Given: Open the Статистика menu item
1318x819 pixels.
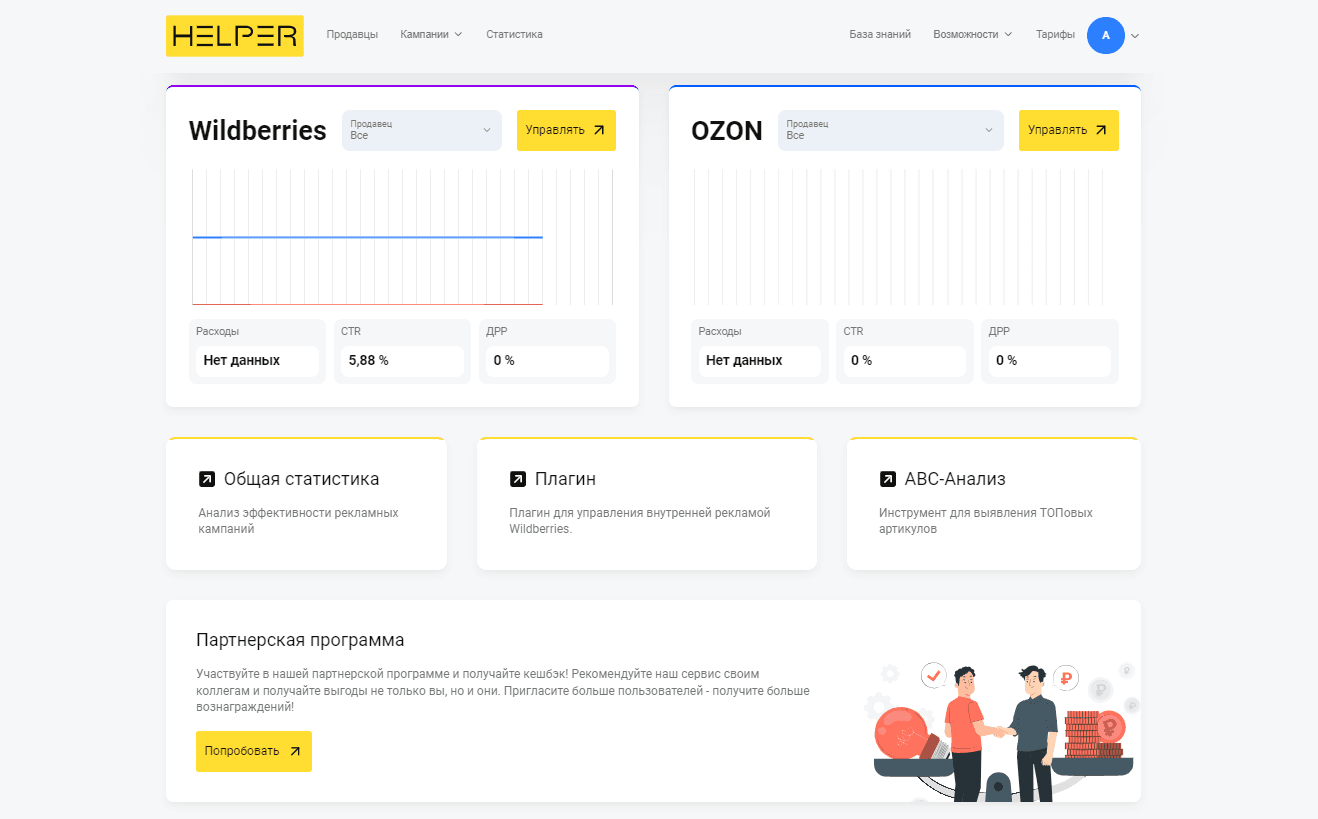Looking at the screenshot, I should [514, 34].
